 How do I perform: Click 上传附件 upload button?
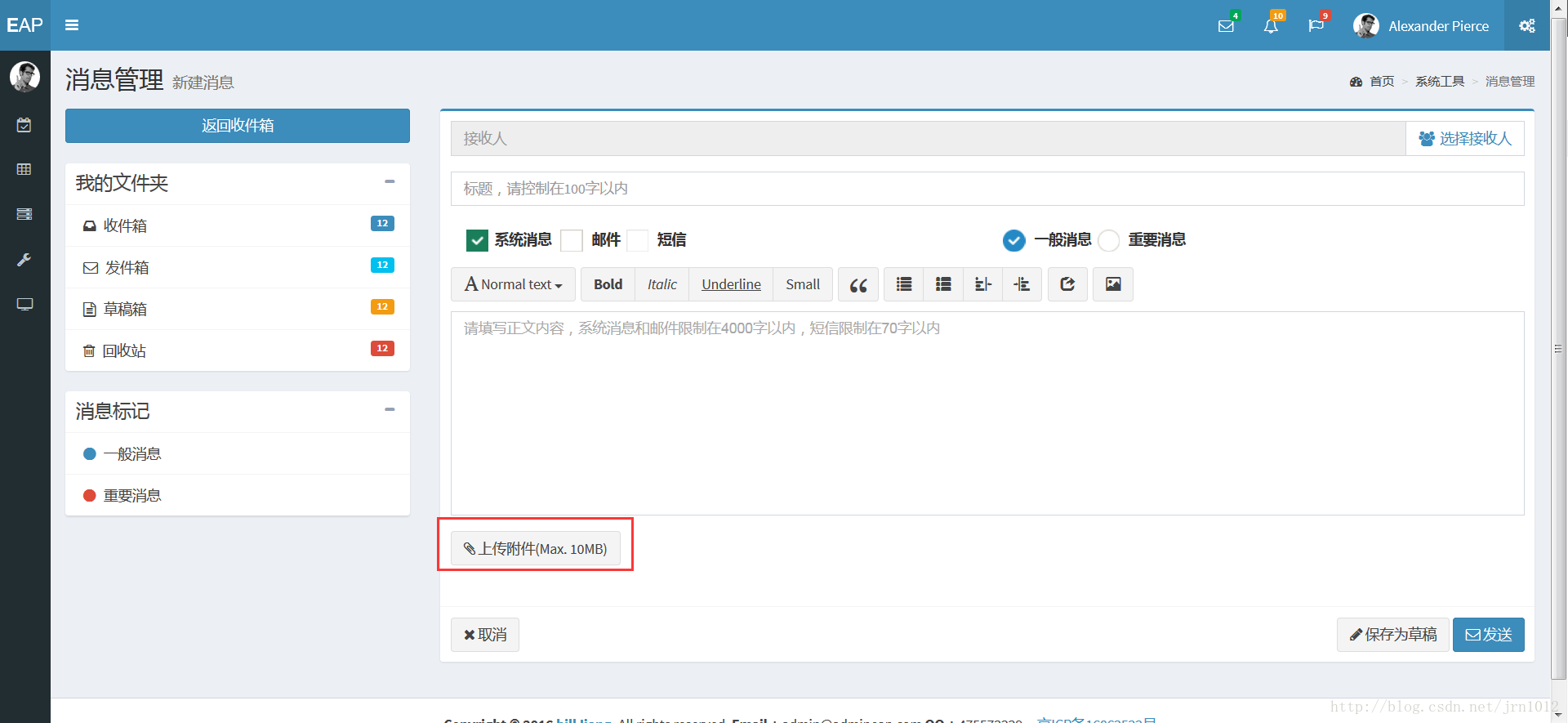tap(536, 548)
